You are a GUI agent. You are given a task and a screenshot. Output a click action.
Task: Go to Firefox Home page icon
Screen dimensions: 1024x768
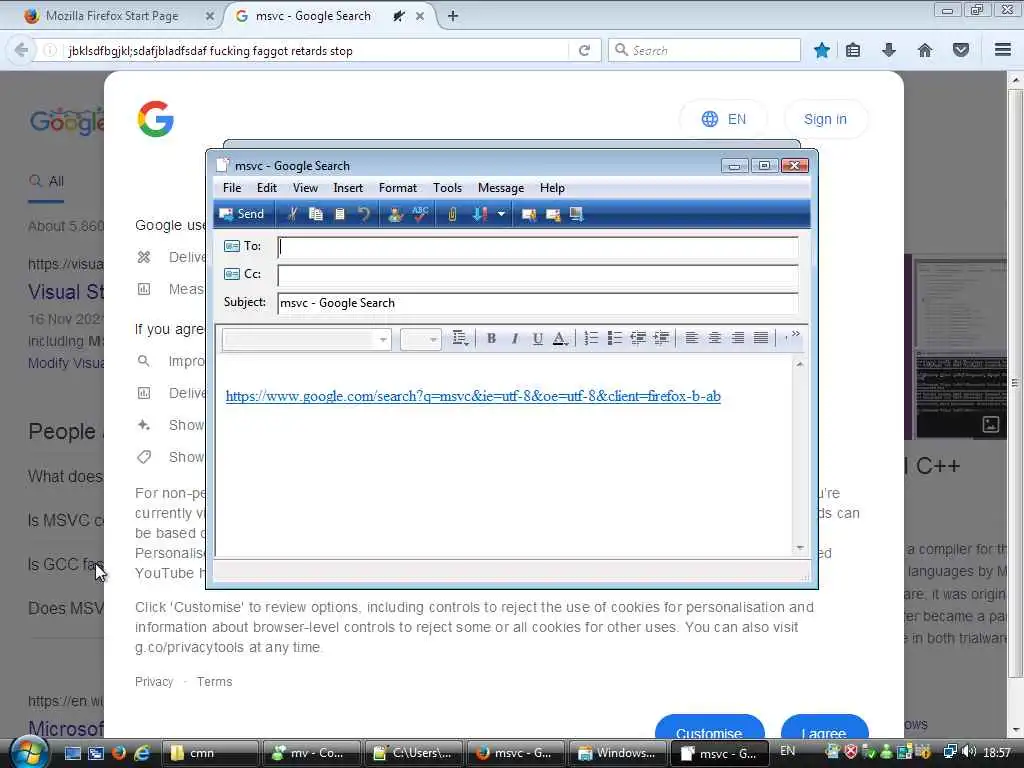coord(925,50)
